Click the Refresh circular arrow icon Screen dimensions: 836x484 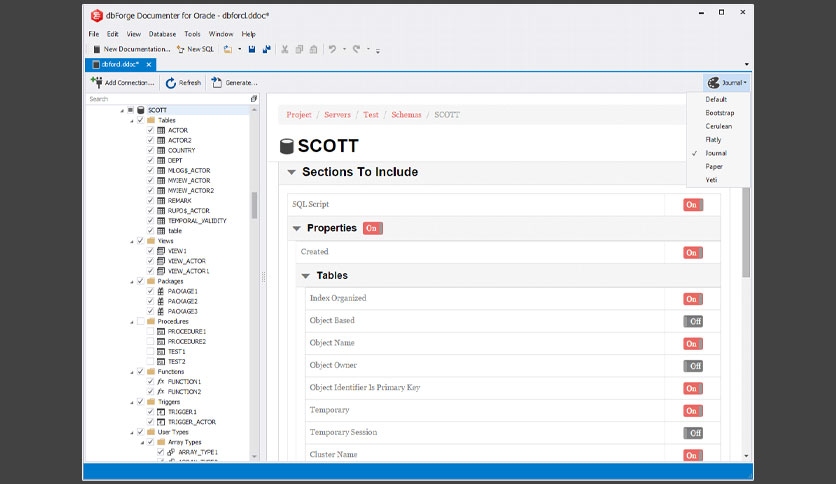pyautogui.click(x=171, y=83)
